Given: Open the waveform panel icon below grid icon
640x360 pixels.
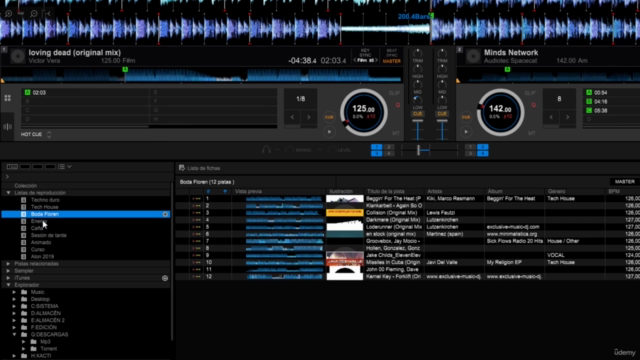Looking at the screenshot, I should [x=7, y=127].
